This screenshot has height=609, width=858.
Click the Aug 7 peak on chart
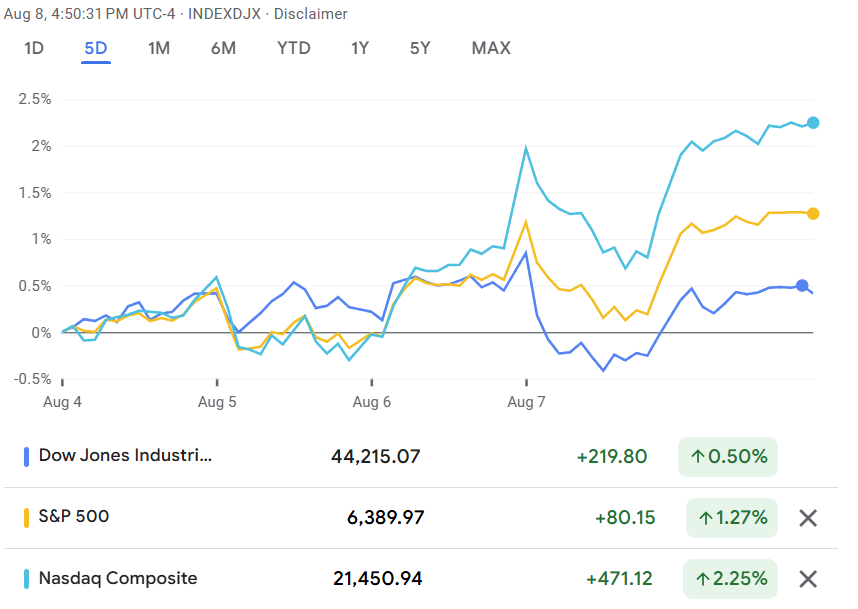[x=526, y=148]
